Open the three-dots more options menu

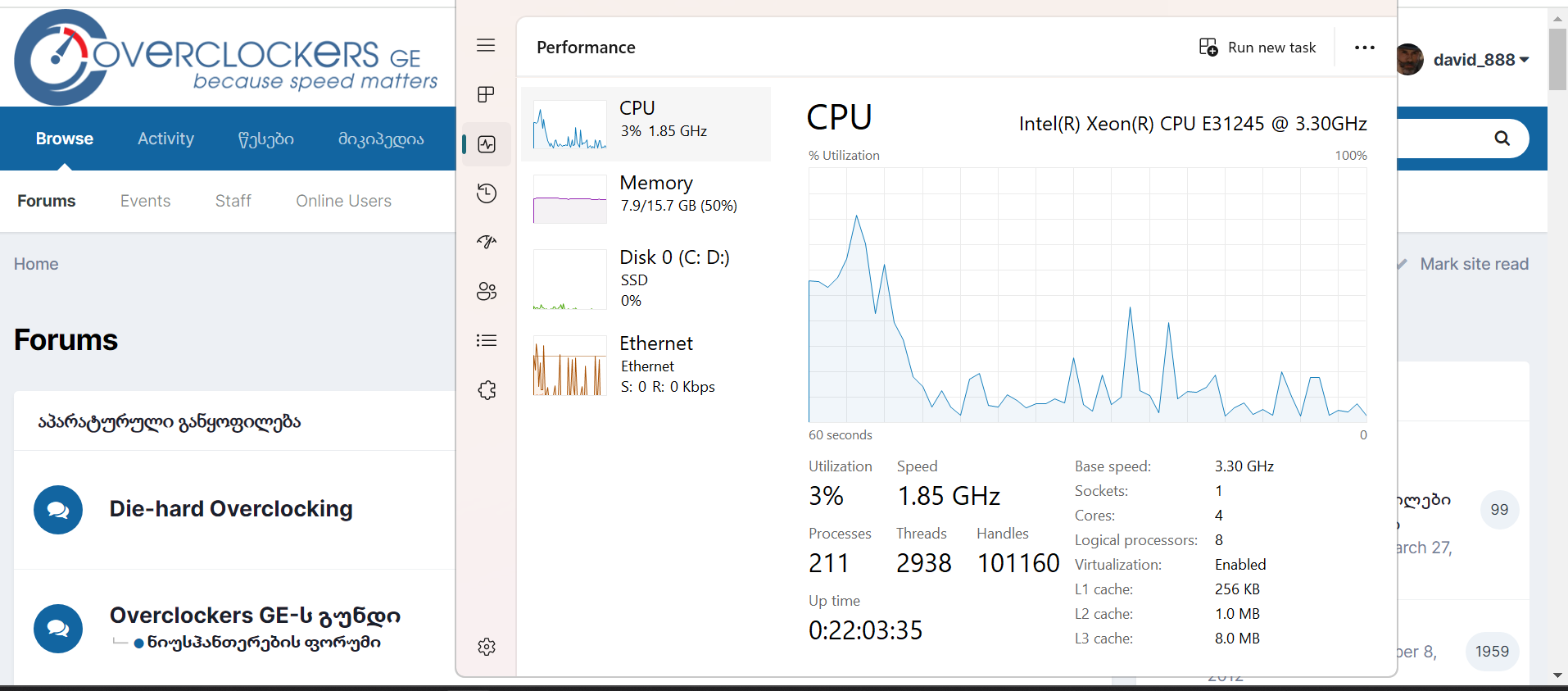pos(1364,48)
